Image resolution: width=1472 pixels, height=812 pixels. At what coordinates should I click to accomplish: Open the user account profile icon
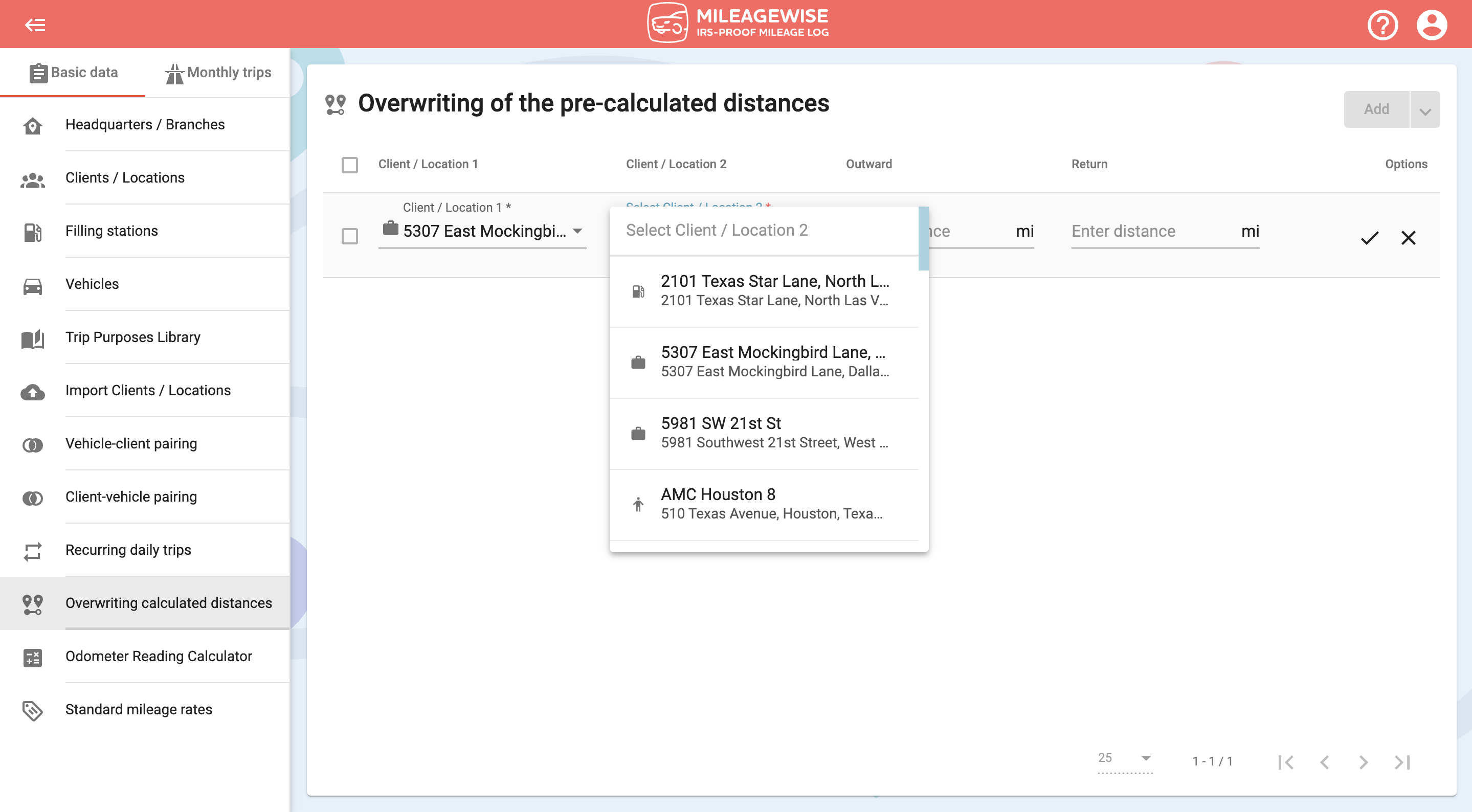click(x=1432, y=25)
